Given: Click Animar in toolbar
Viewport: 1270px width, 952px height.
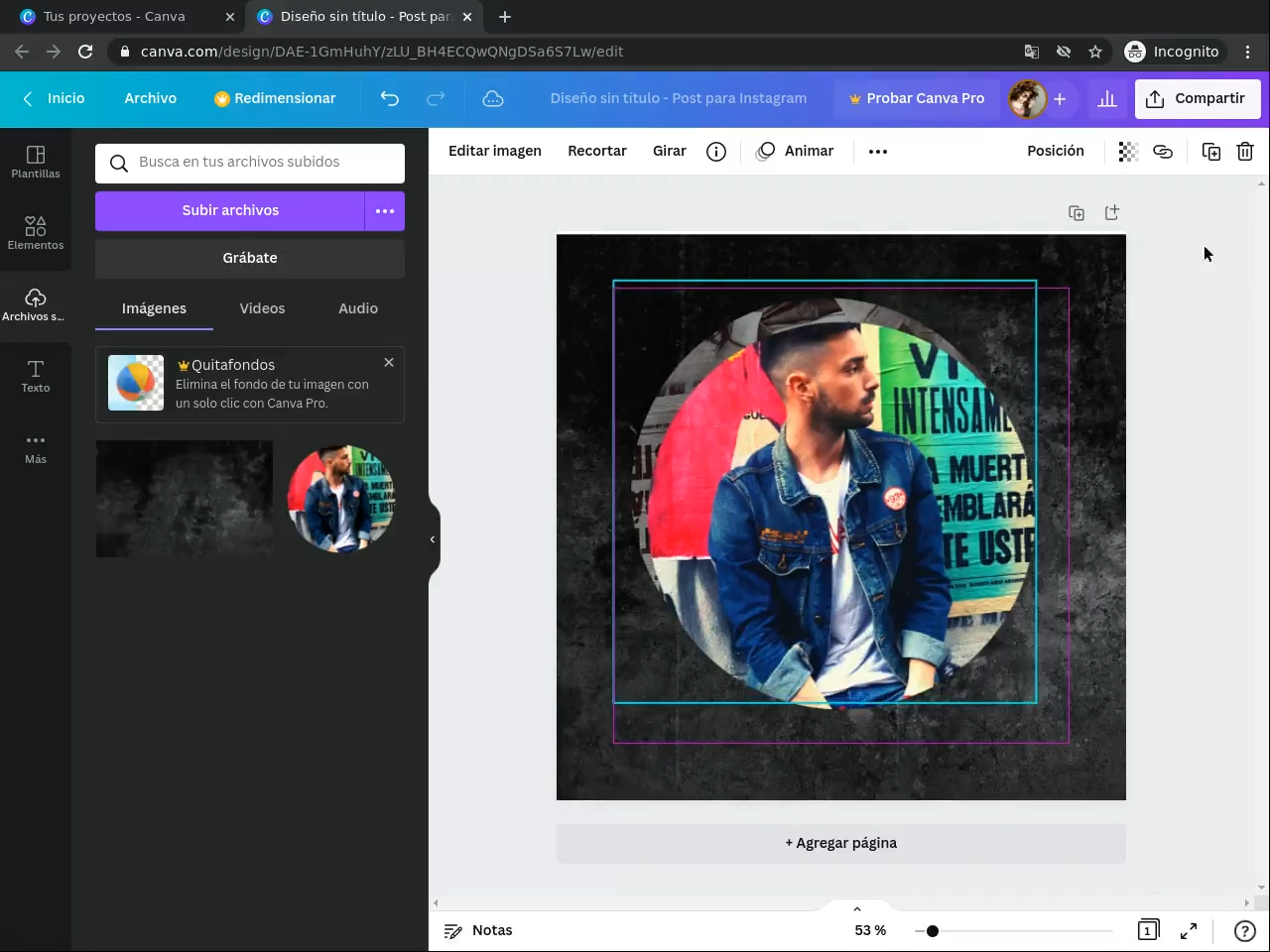Looking at the screenshot, I should [795, 151].
